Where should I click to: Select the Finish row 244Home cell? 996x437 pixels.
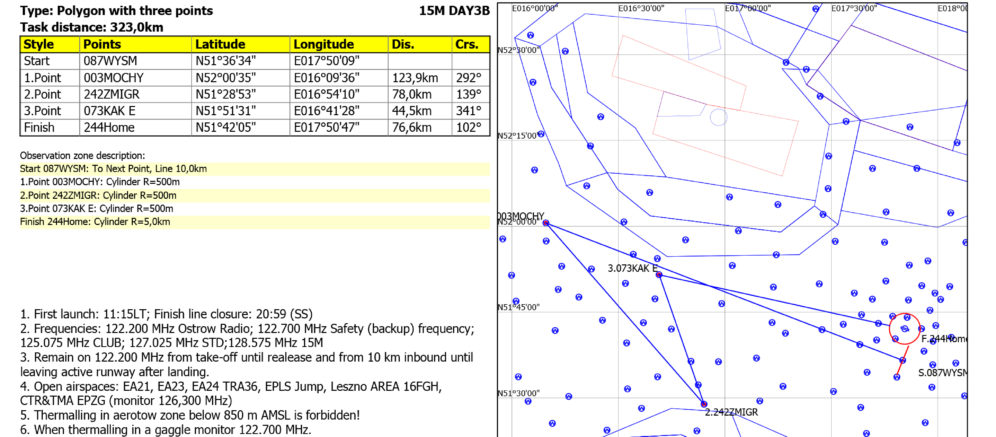(x=135, y=128)
